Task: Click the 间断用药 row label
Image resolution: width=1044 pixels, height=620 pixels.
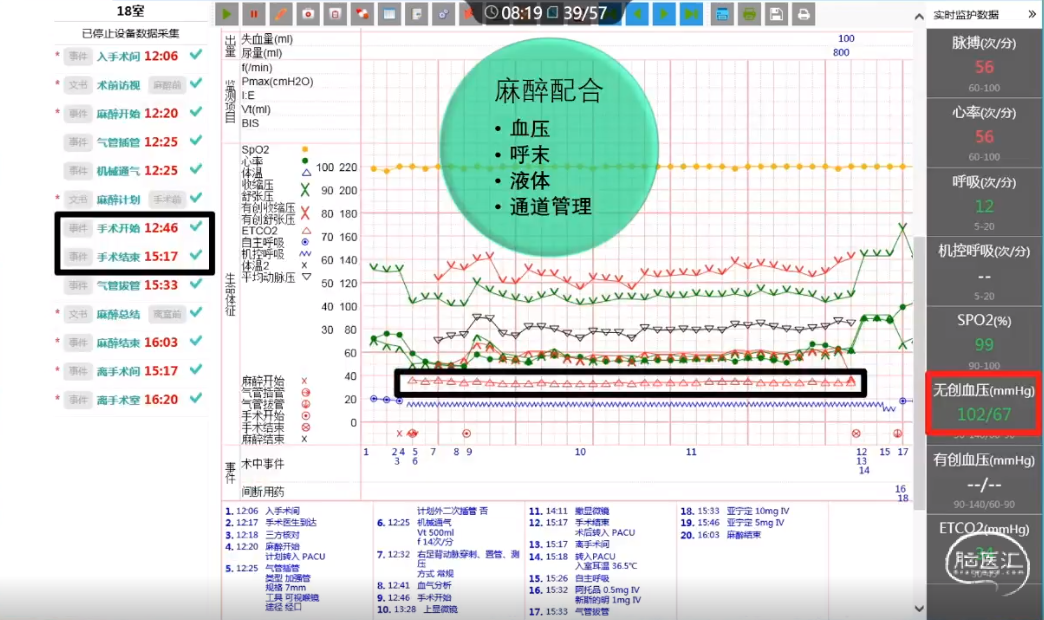Action: click(x=263, y=491)
